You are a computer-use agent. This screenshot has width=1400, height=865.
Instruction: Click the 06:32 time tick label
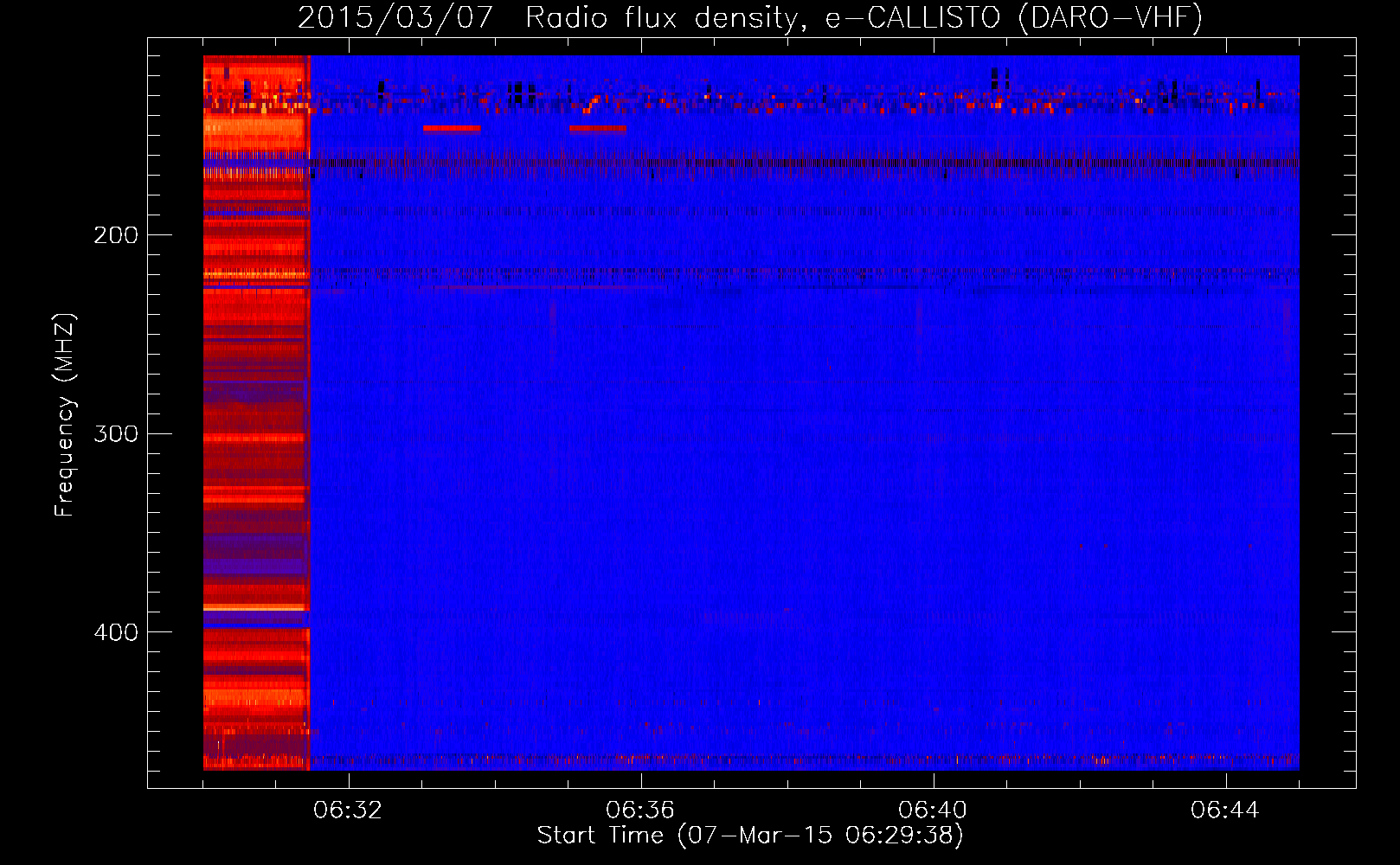coord(348,811)
